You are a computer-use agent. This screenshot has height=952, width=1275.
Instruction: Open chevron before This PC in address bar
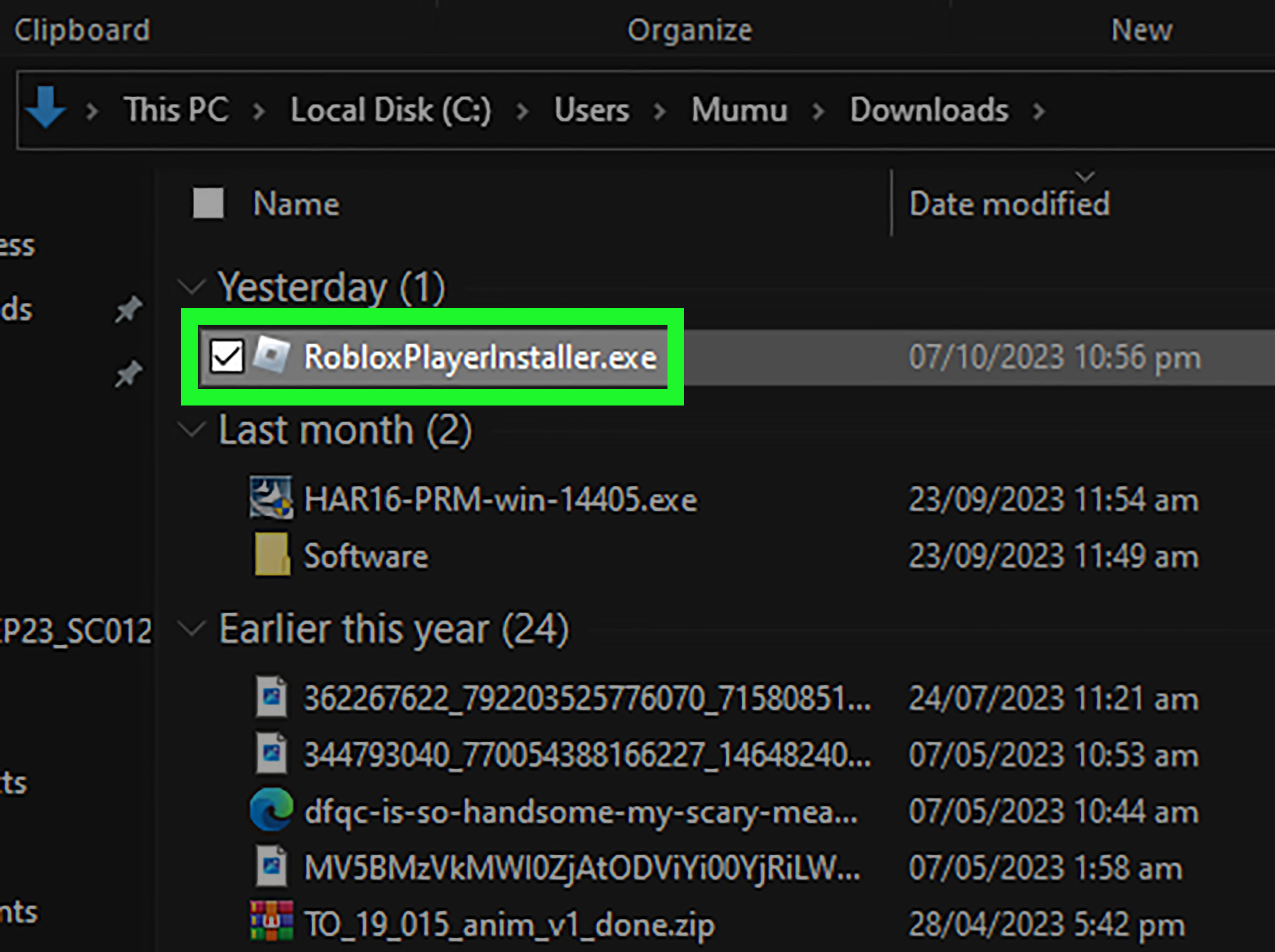click(92, 111)
